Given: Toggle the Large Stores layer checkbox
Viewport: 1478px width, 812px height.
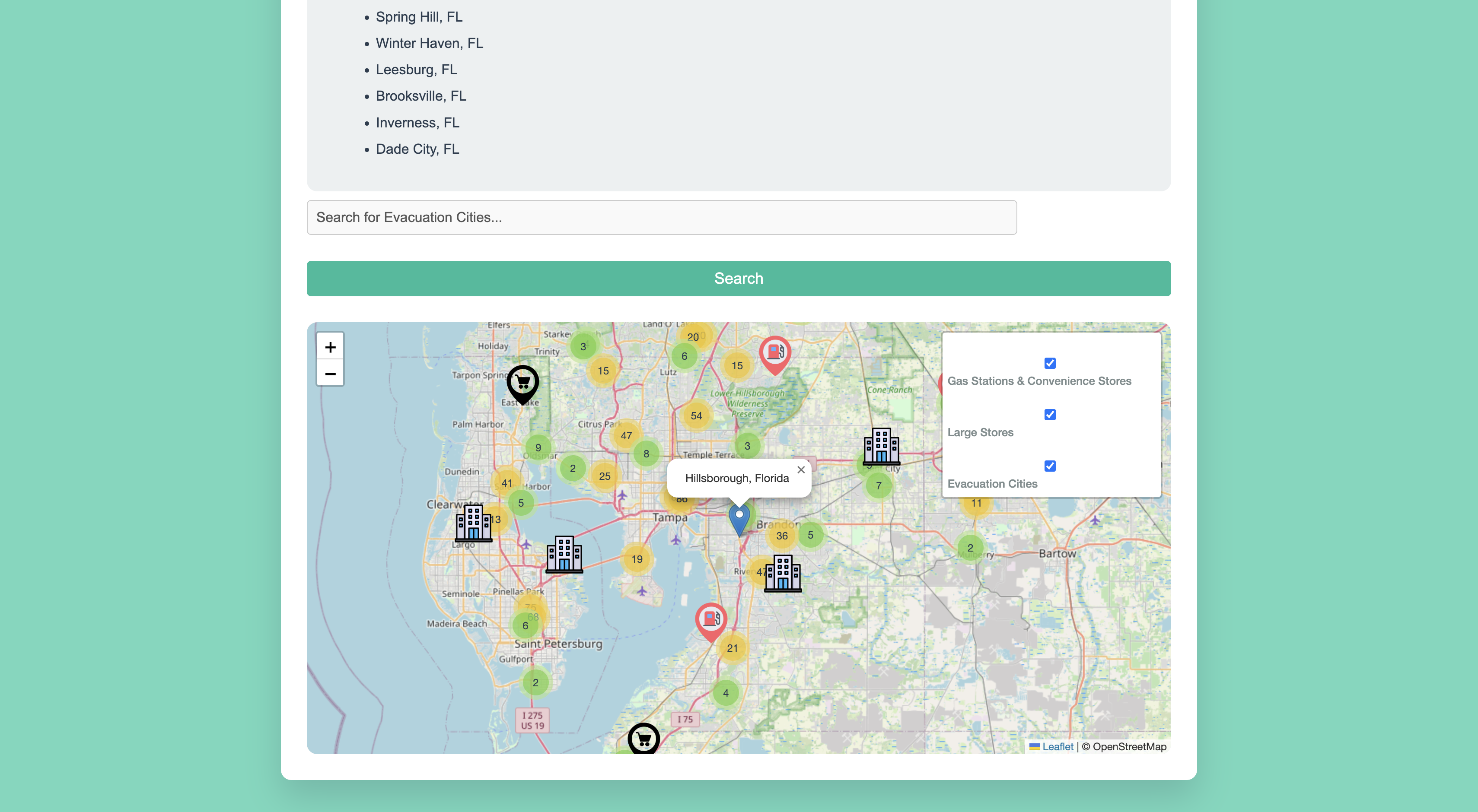Looking at the screenshot, I should coord(1050,415).
